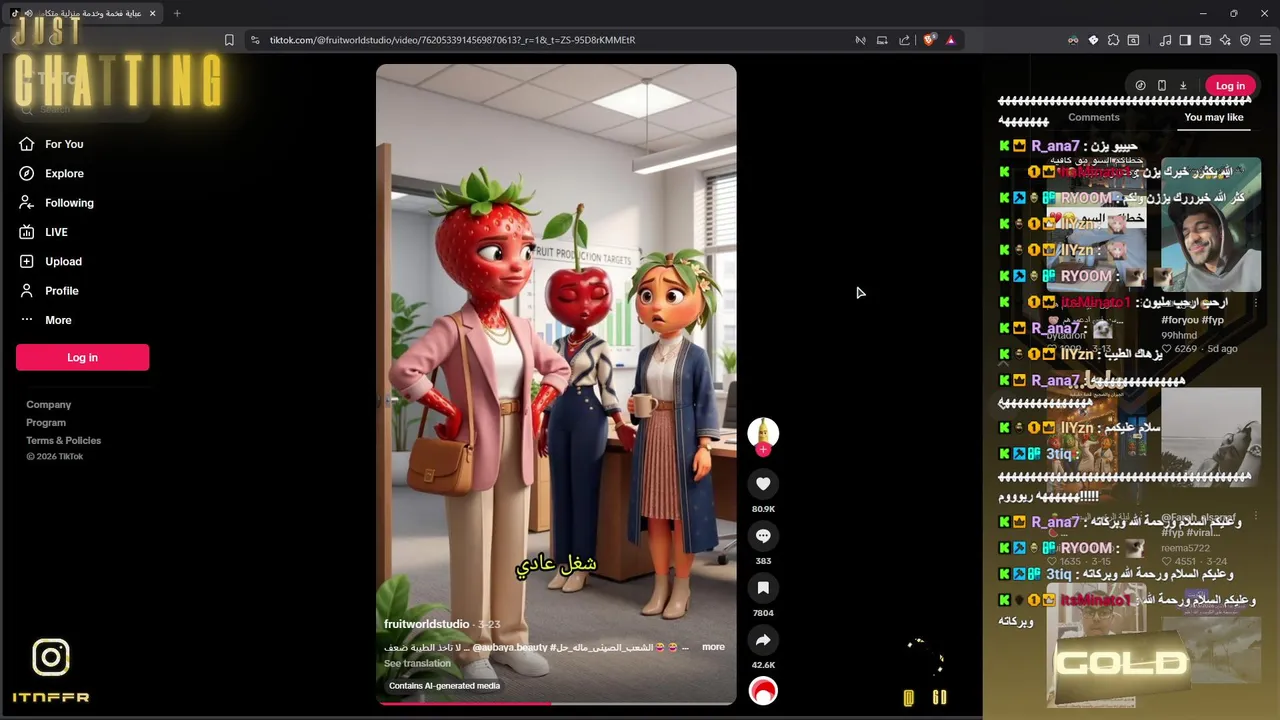Open the Extensions puzzle piece menu

(x=1113, y=40)
